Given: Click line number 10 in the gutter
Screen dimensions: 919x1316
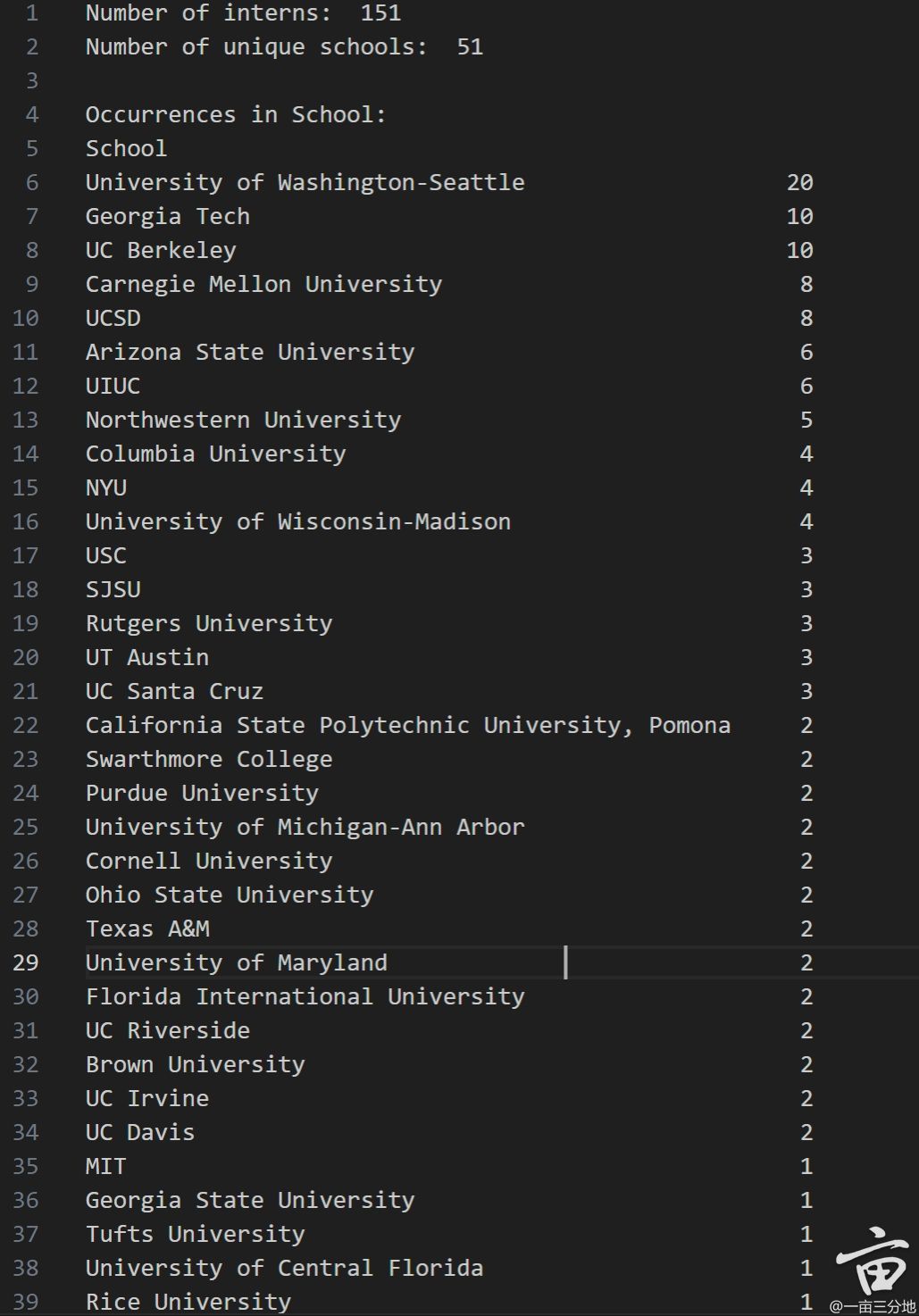Looking at the screenshot, I should point(26,318).
